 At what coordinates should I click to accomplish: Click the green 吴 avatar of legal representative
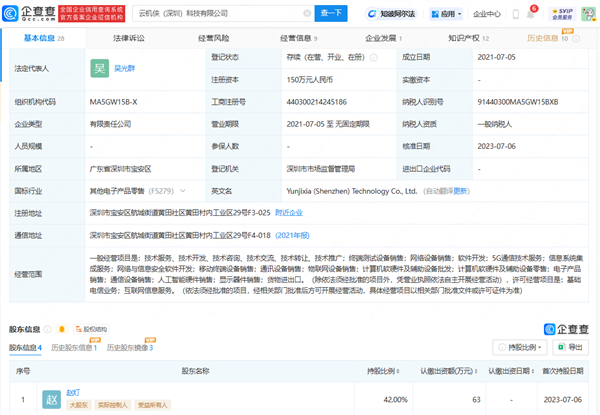99,68
